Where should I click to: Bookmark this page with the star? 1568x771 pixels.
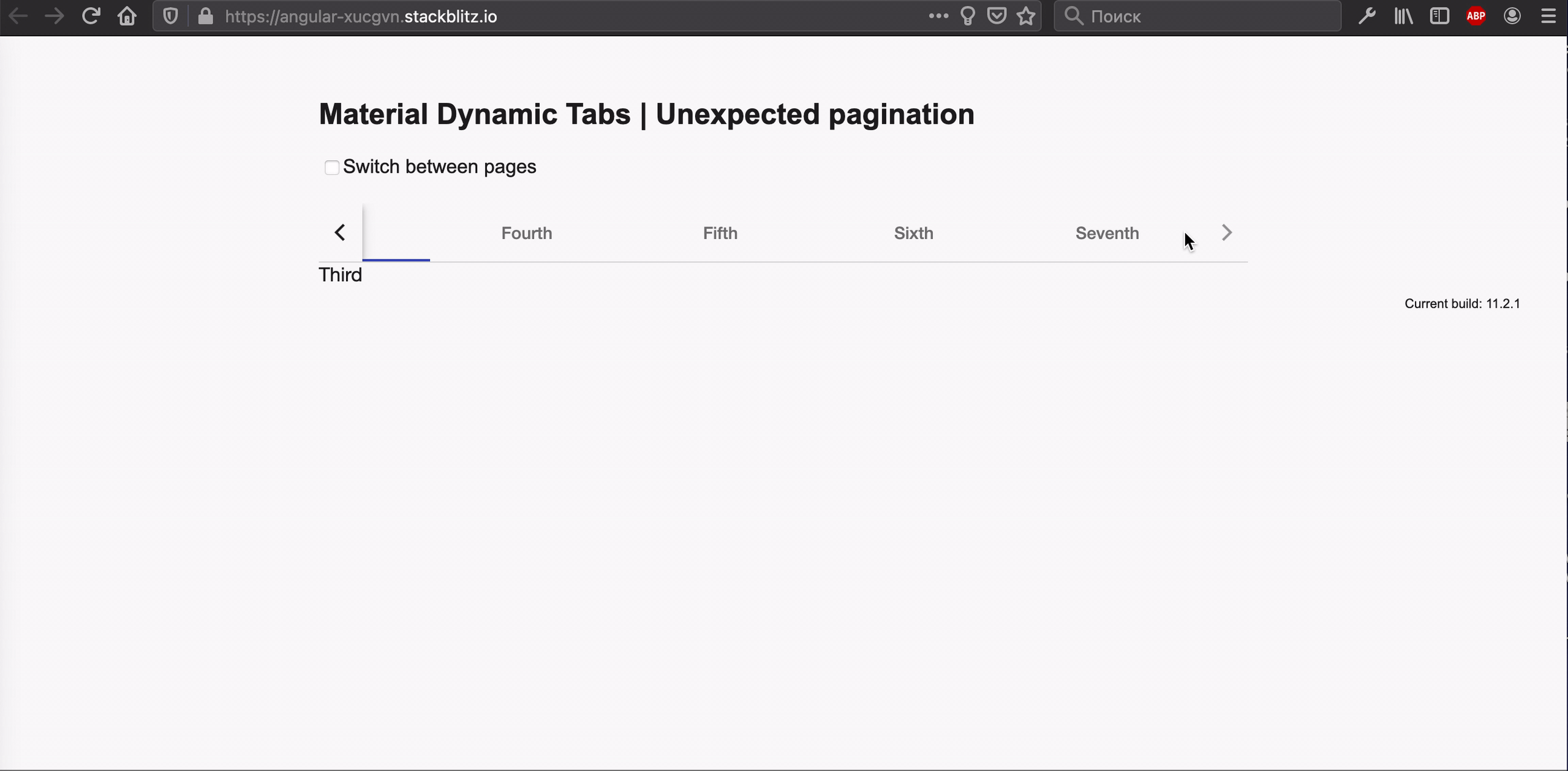point(1026,16)
